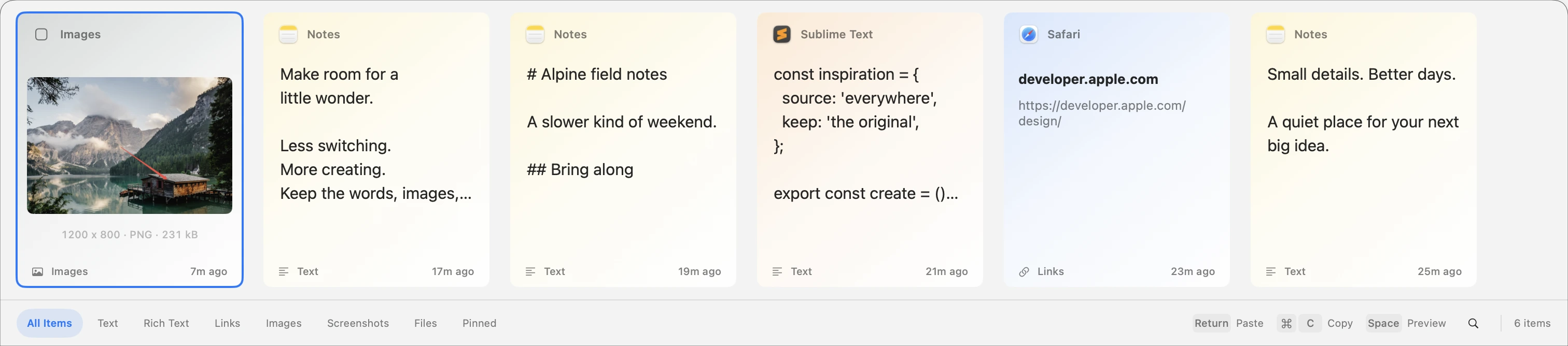The width and height of the screenshot is (1568, 346).
Task: Open the search magnifier icon
Action: tap(1473, 324)
